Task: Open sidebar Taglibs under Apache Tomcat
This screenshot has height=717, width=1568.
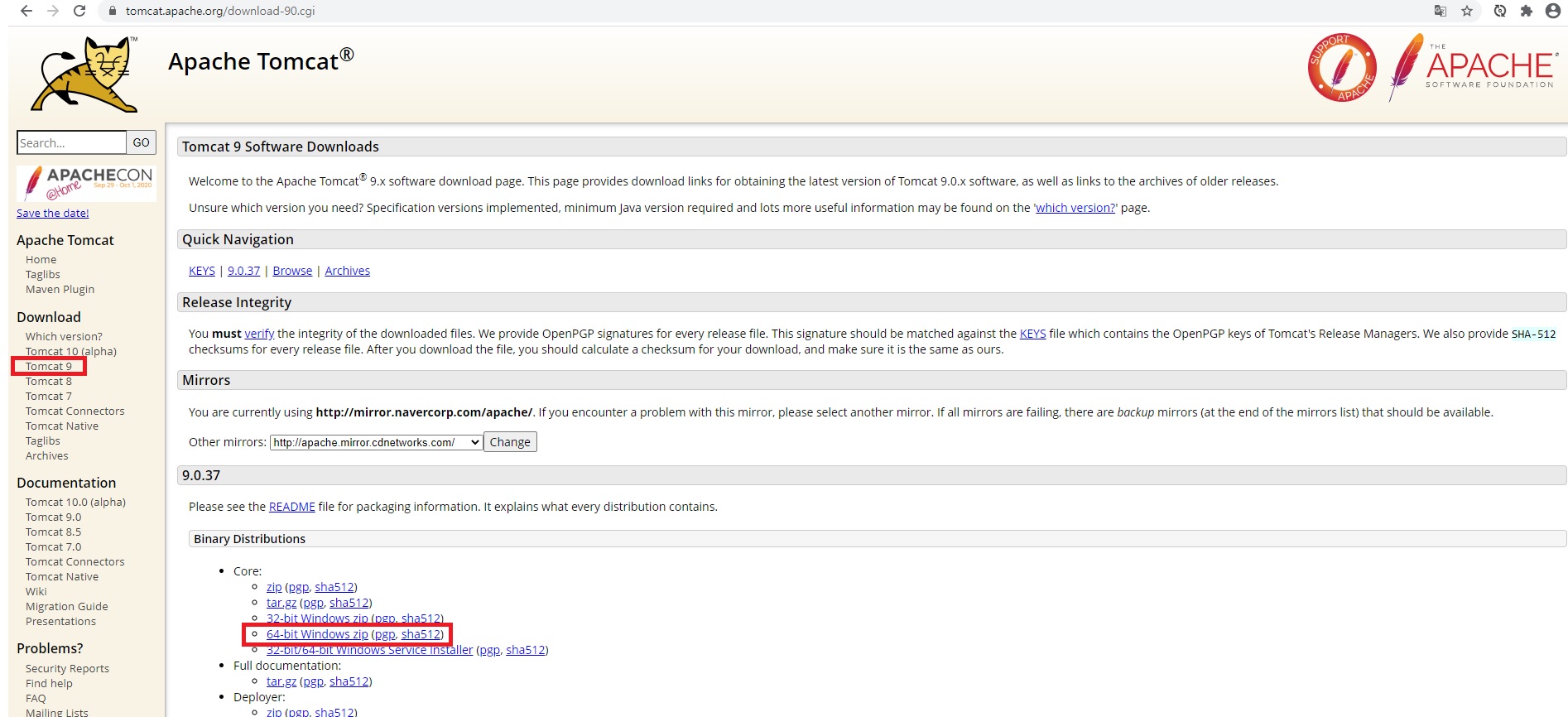Action: coord(43,274)
